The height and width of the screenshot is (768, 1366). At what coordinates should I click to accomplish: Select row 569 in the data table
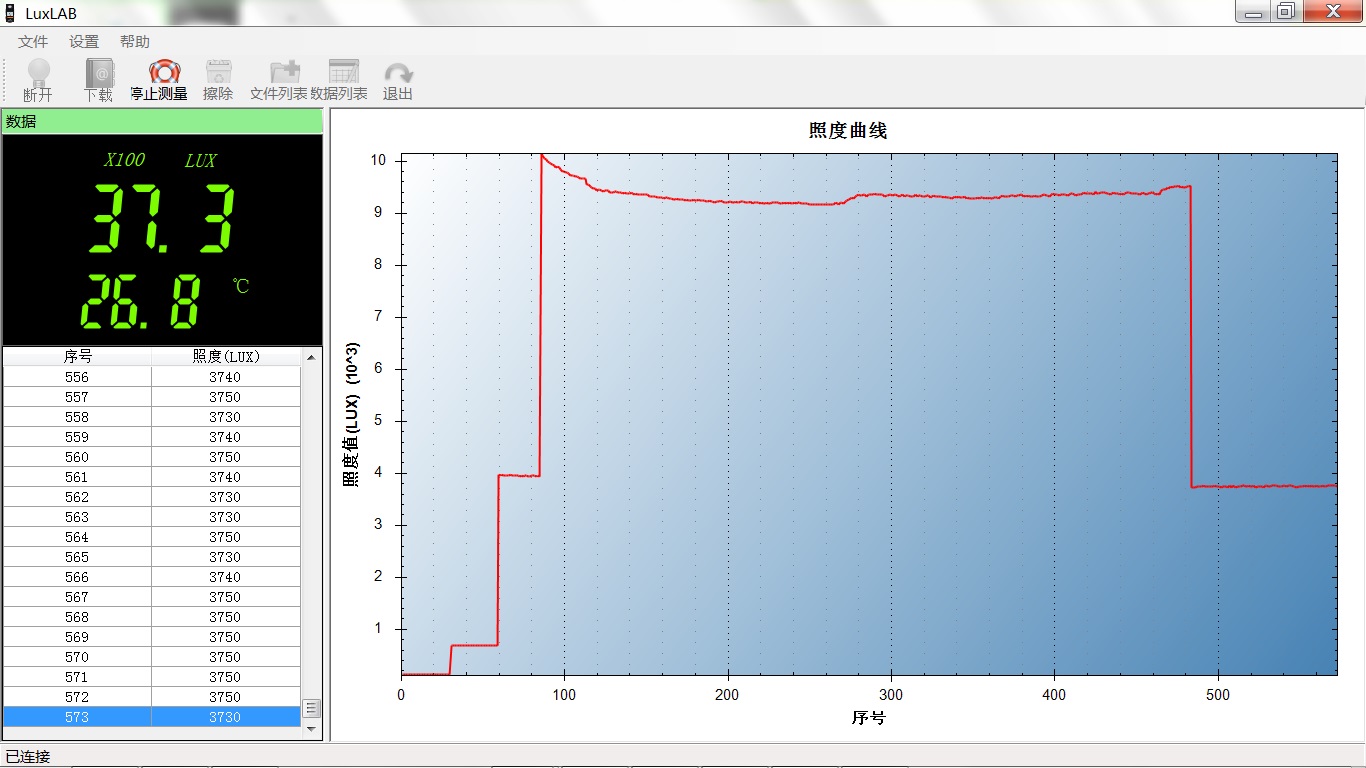pos(152,637)
